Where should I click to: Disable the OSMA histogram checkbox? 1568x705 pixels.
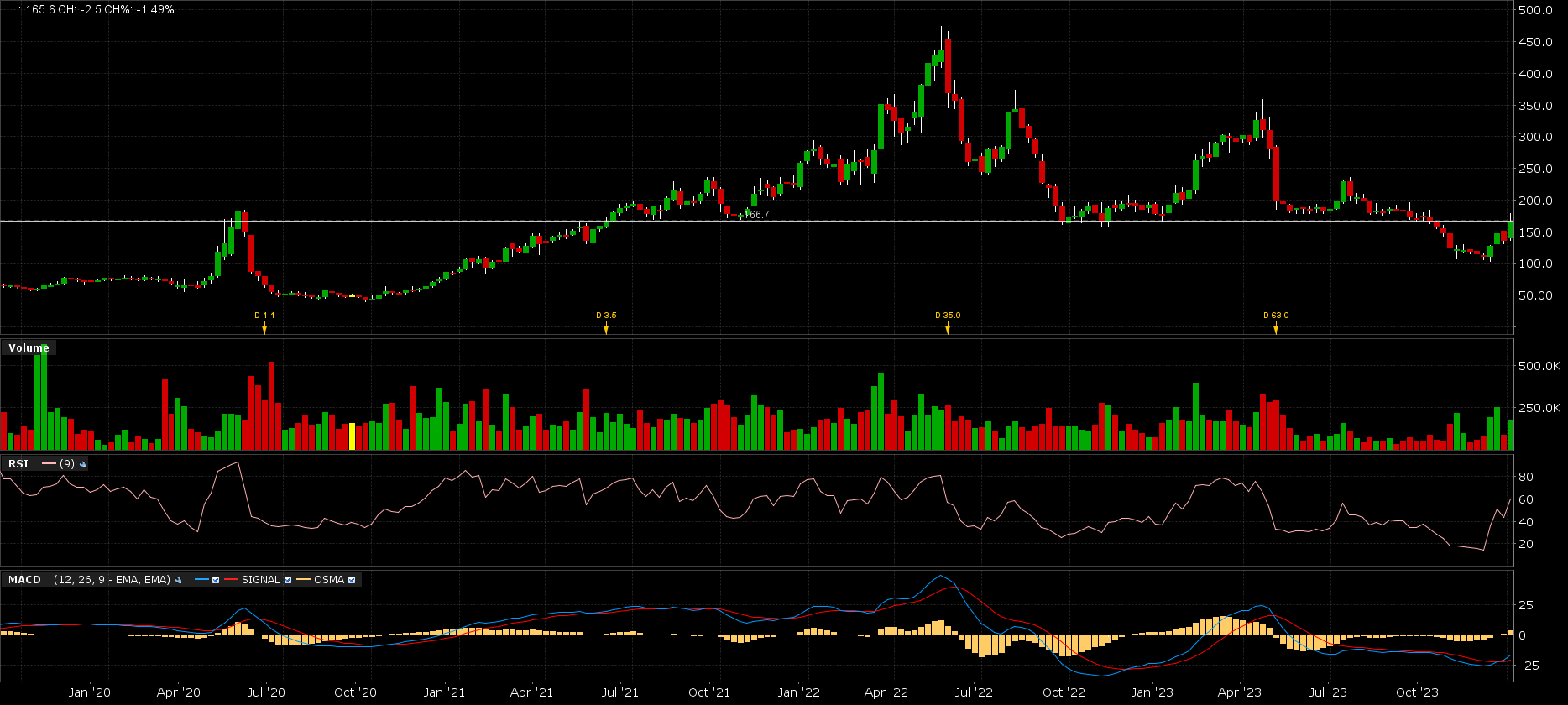(x=352, y=580)
